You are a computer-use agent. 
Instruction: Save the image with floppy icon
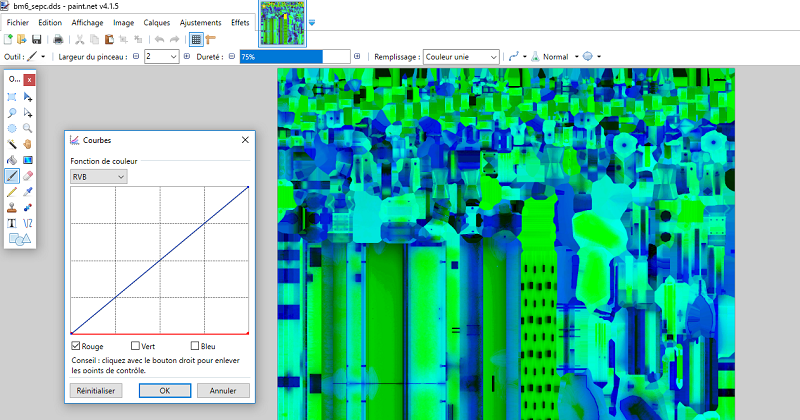37,39
